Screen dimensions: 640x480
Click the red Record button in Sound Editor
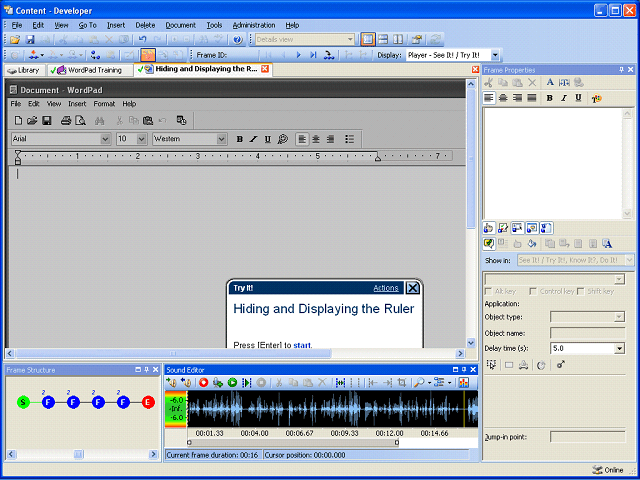[x=203, y=382]
